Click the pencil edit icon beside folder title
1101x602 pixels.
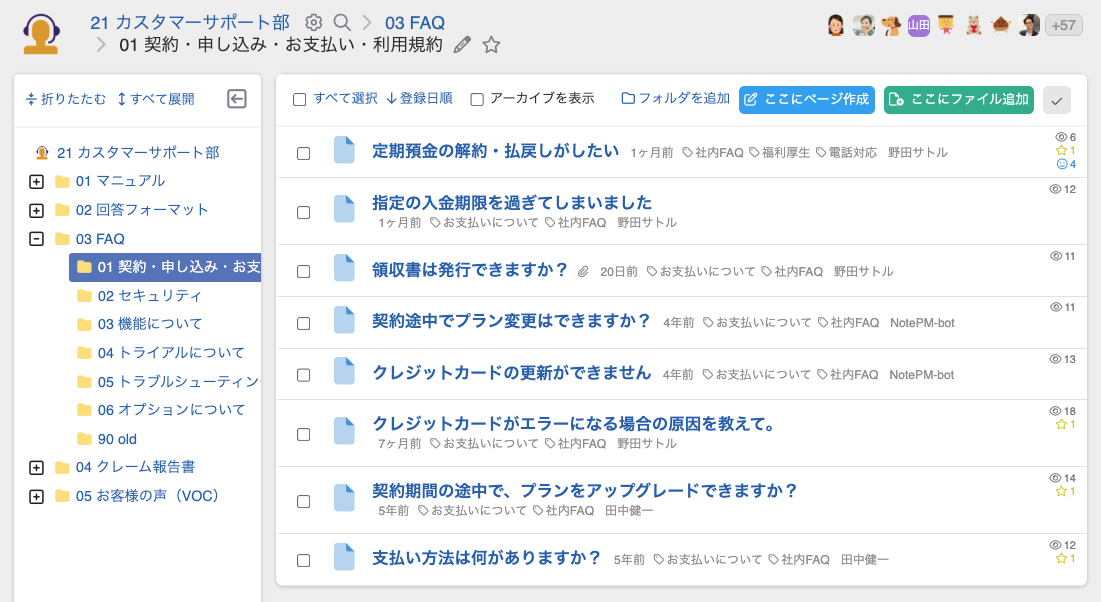click(x=462, y=45)
